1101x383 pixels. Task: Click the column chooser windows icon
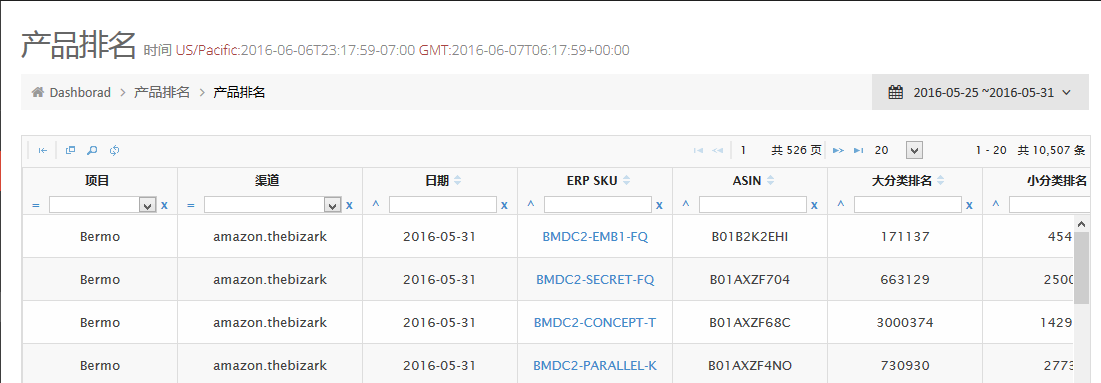[x=70, y=150]
